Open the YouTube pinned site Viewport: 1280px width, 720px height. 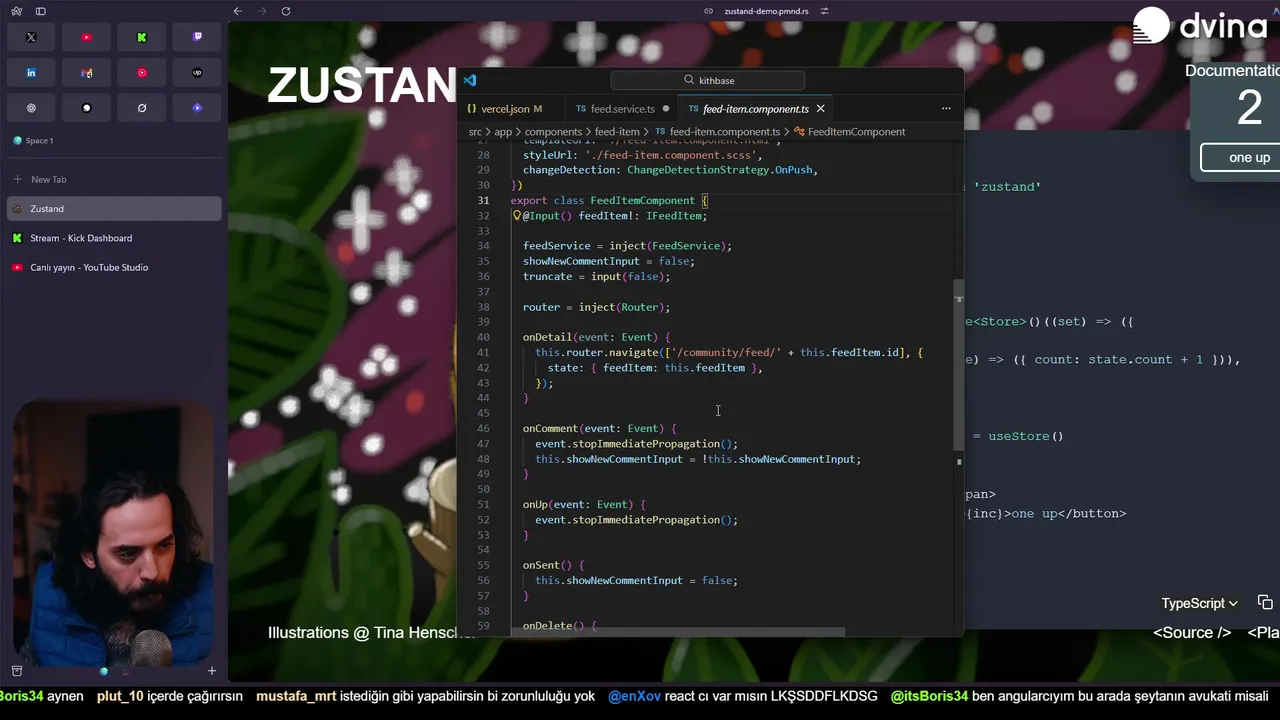coord(87,37)
